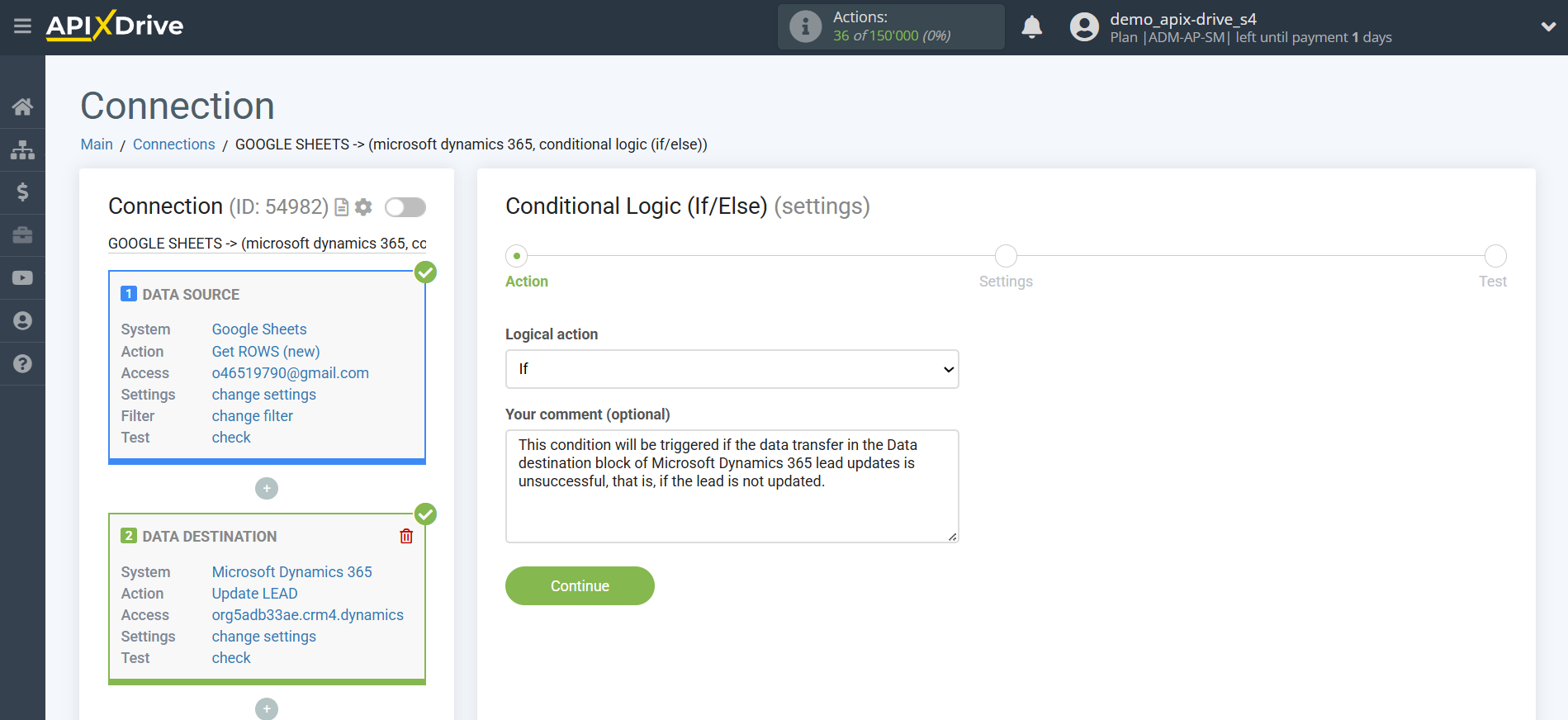Click the user avatar icon
Viewport: 1568px width, 720px height.
click(x=1084, y=27)
